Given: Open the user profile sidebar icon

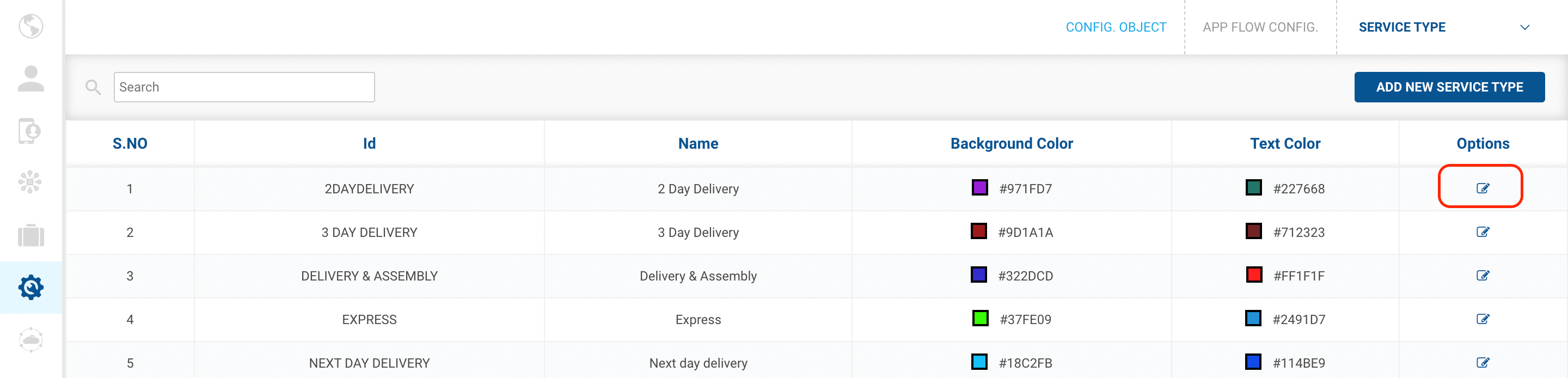Looking at the screenshot, I should [x=30, y=79].
